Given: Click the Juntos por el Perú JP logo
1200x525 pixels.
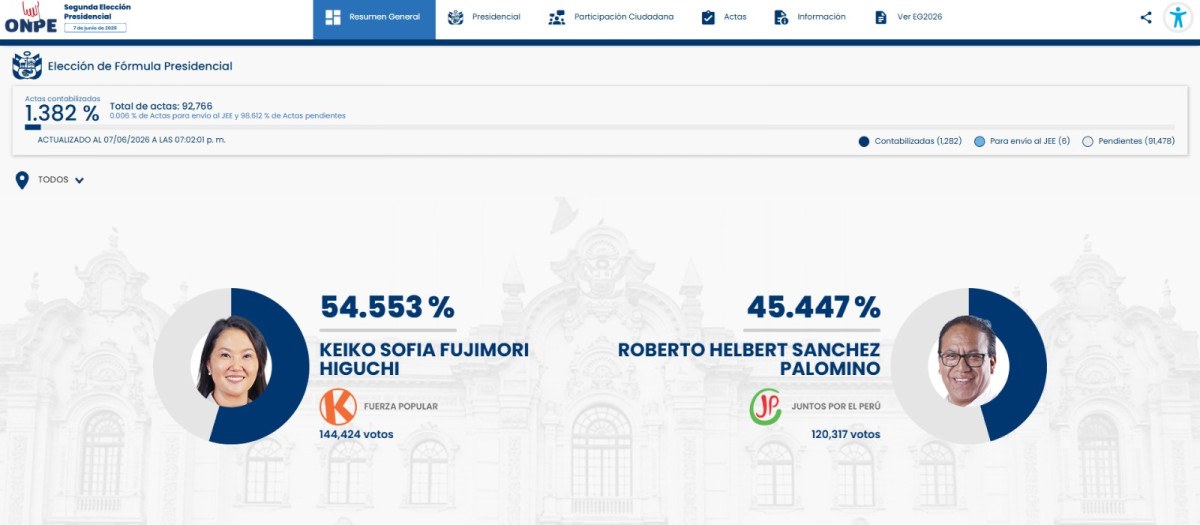Looking at the screenshot, I should [x=766, y=407].
